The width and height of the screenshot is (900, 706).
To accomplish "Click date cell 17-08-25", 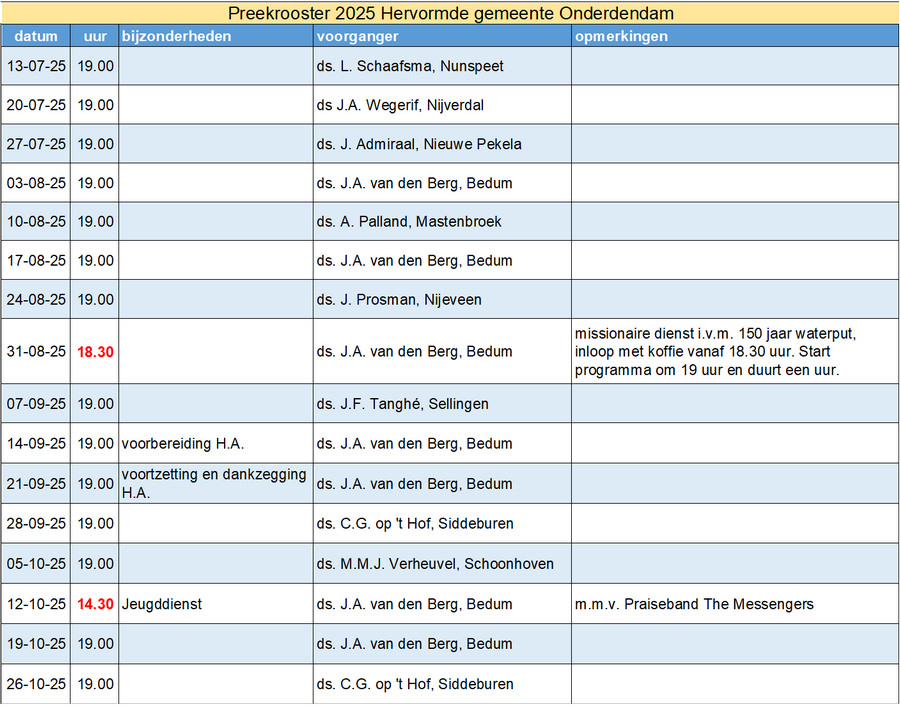I will tap(36, 261).
